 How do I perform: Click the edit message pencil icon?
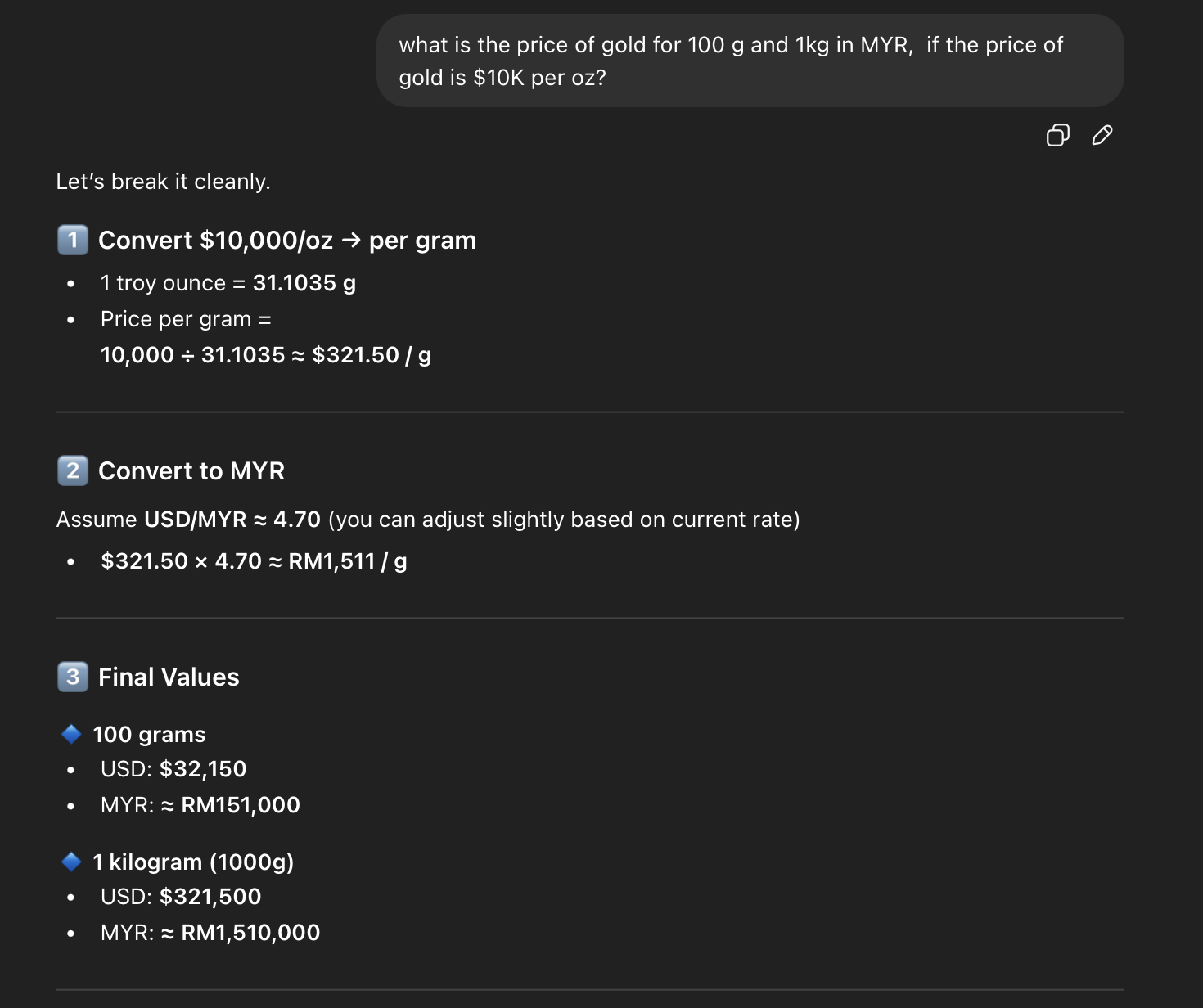click(1102, 135)
